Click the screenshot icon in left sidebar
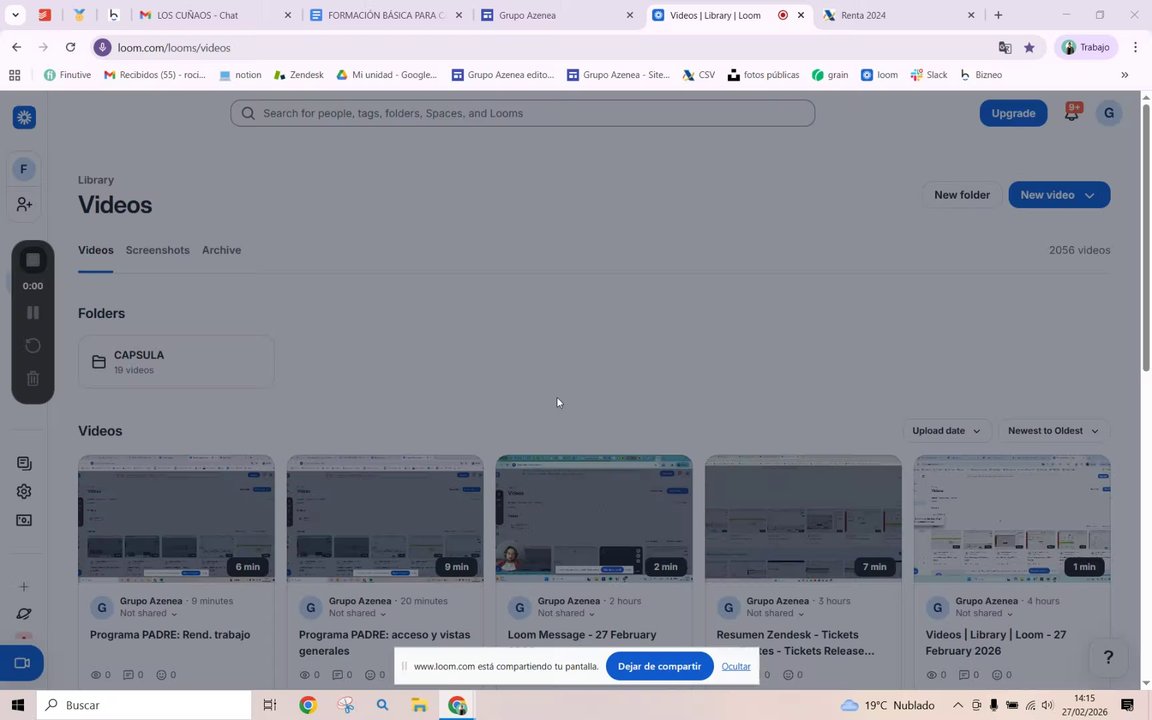Viewport: 1152px width, 720px height. click(24, 520)
